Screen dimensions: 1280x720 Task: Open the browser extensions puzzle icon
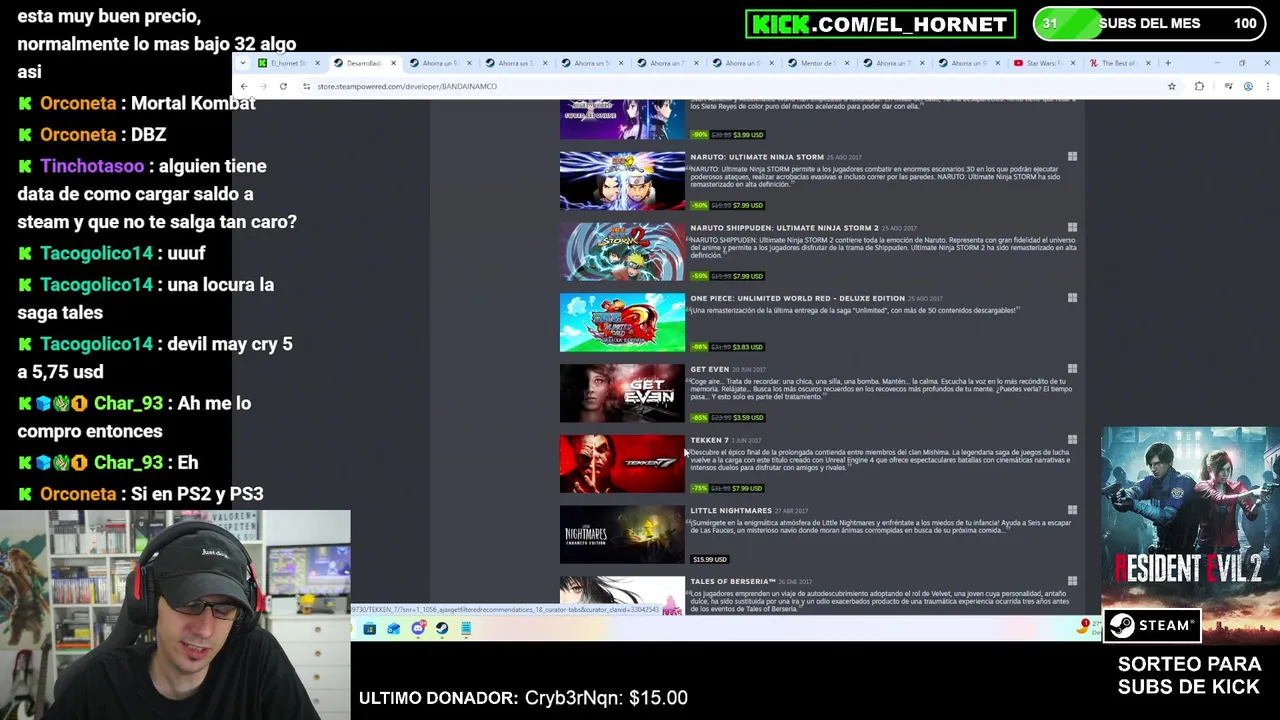coord(1199,86)
